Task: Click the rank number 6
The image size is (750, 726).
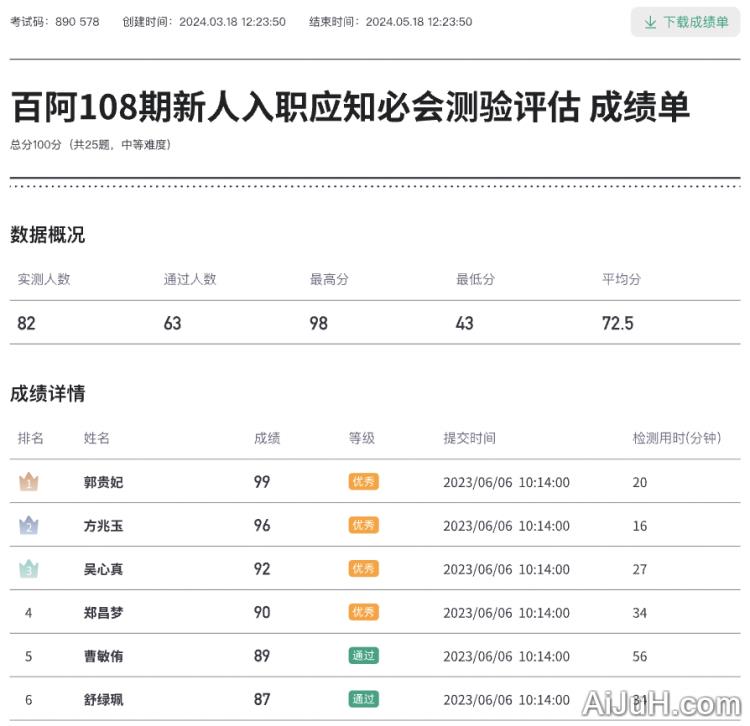Action: click(29, 700)
